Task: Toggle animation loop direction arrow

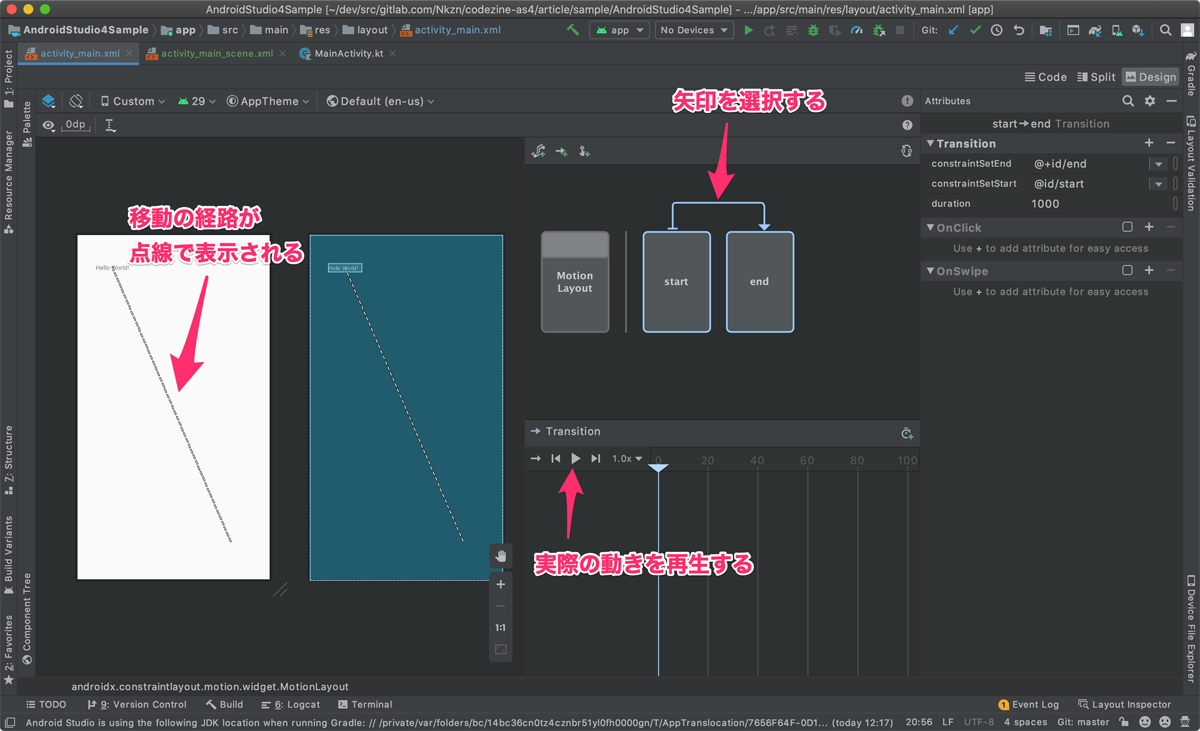Action: (536, 458)
